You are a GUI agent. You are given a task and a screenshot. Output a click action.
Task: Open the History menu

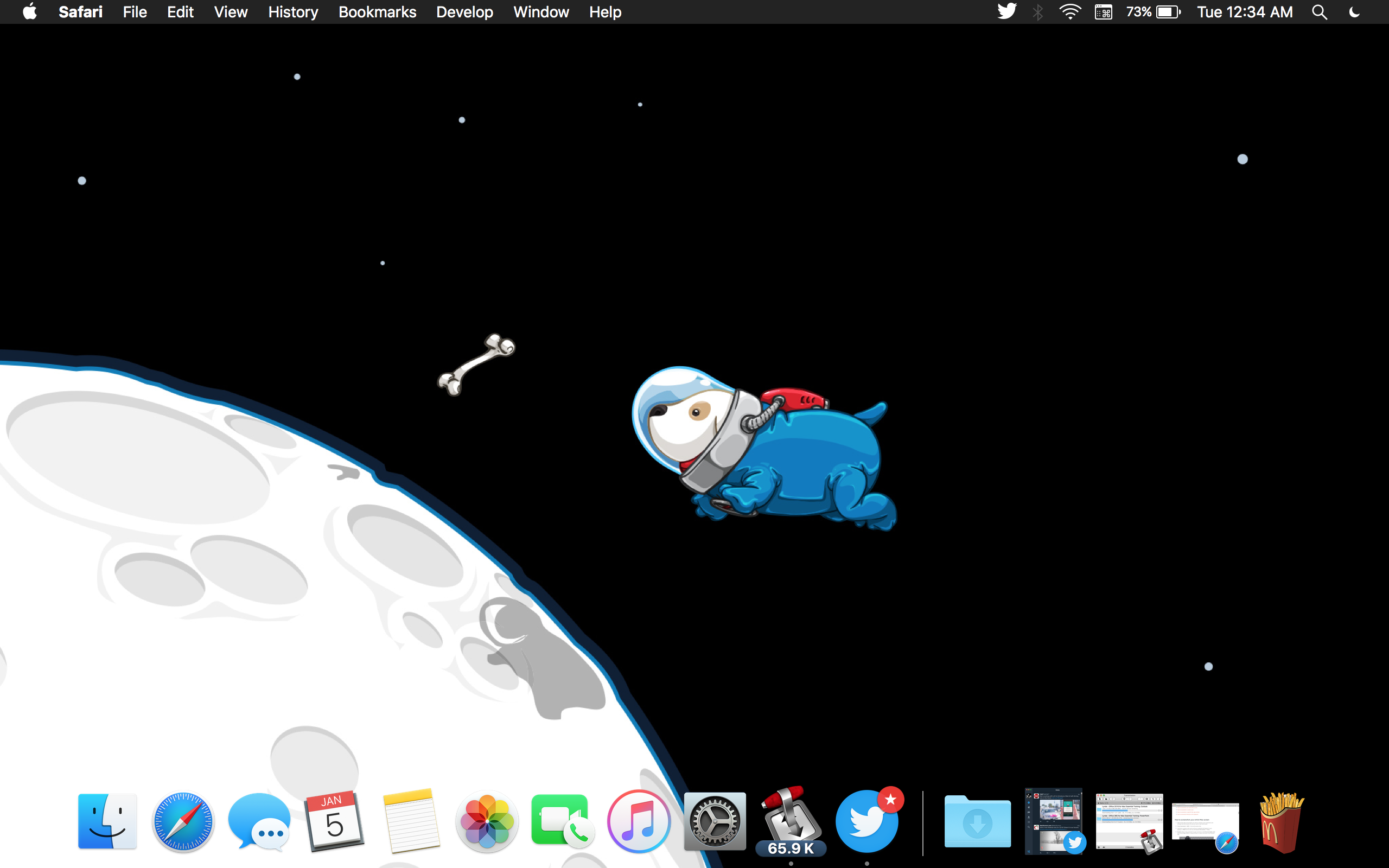[x=294, y=12]
